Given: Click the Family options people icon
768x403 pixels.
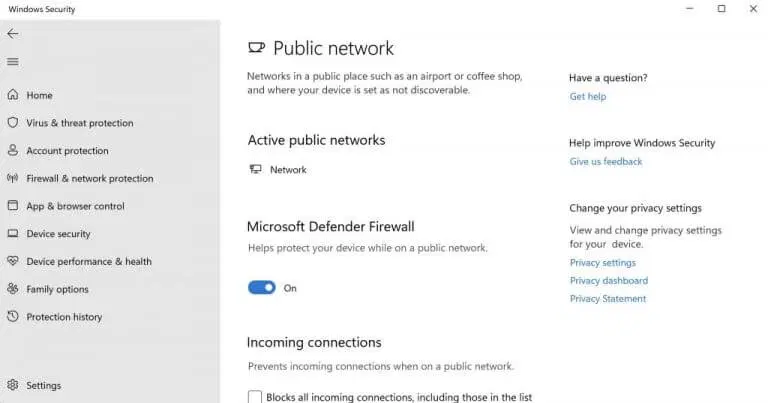Looking at the screenshot, I should point(13,288).
